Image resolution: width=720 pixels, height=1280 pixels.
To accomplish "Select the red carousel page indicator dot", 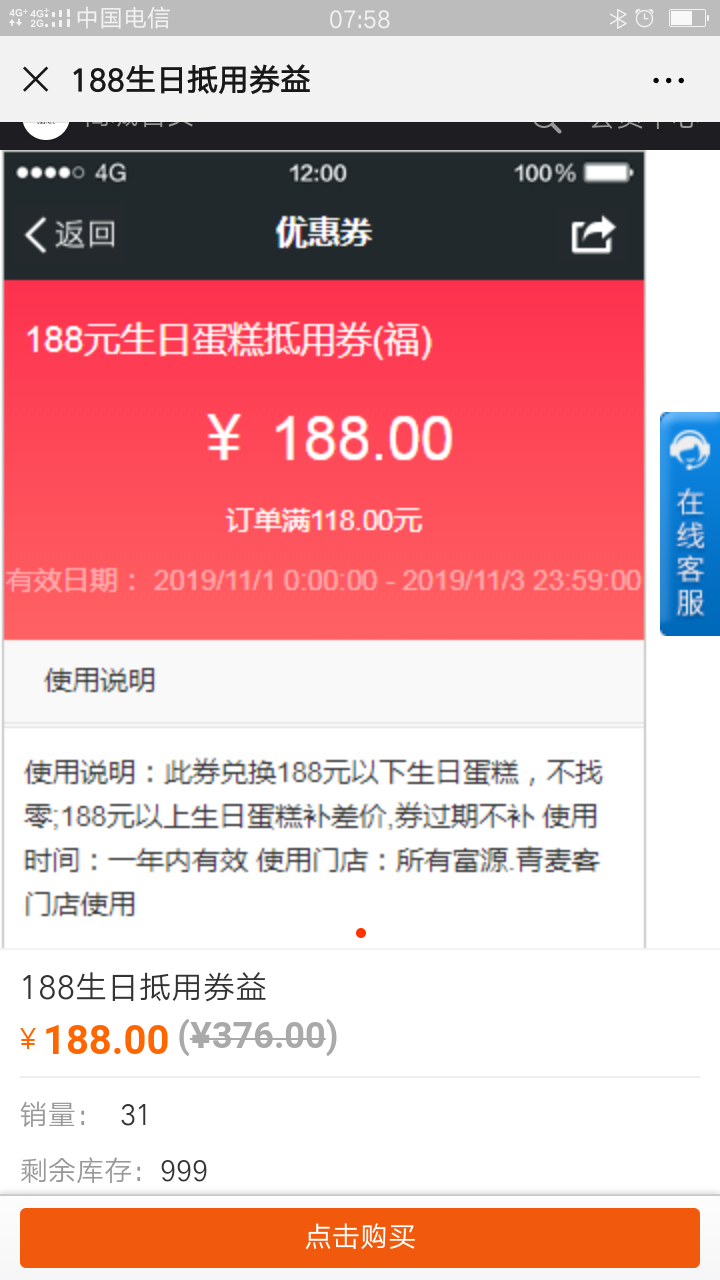I will coord(361,933).
